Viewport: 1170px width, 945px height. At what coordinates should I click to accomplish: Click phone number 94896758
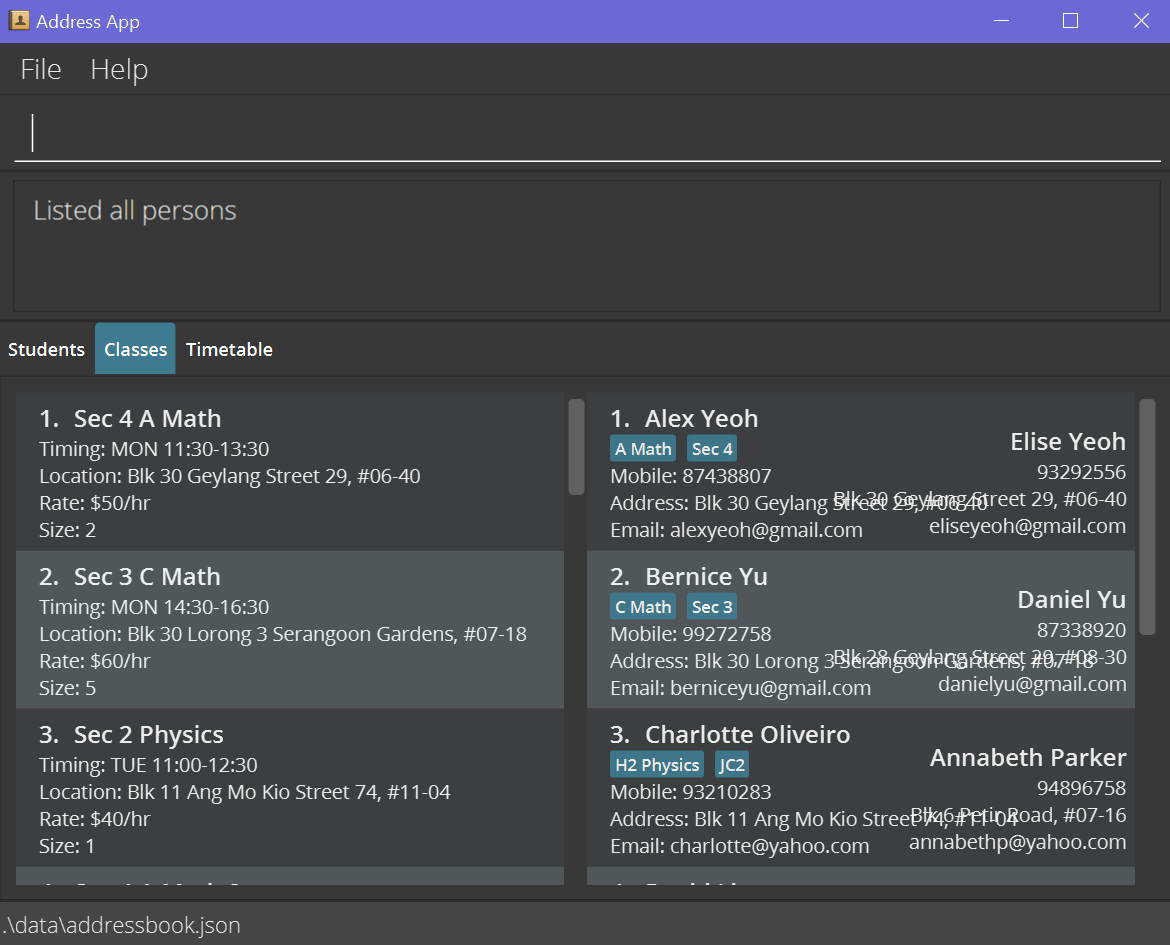click(1081, 788)
